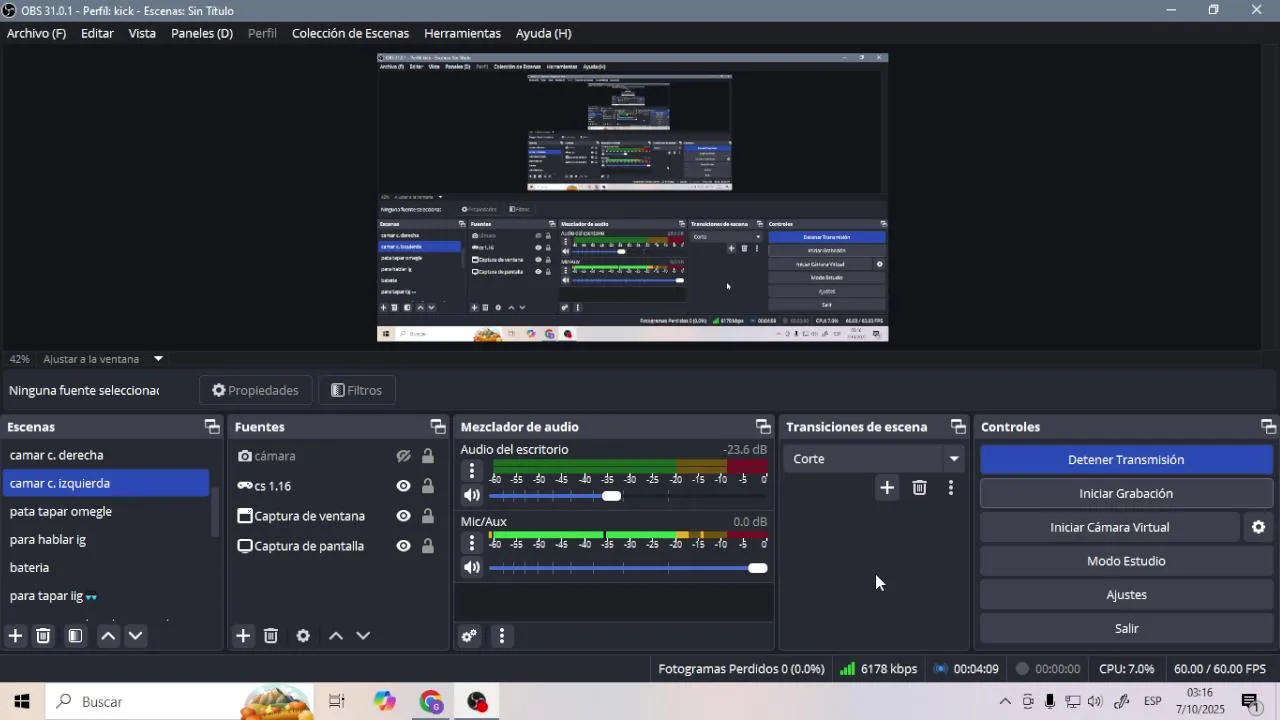1280x720 pixels.
Task: Open preview scaling dropdown Ajustar a la ventana
Action: (x=103, y=359)
